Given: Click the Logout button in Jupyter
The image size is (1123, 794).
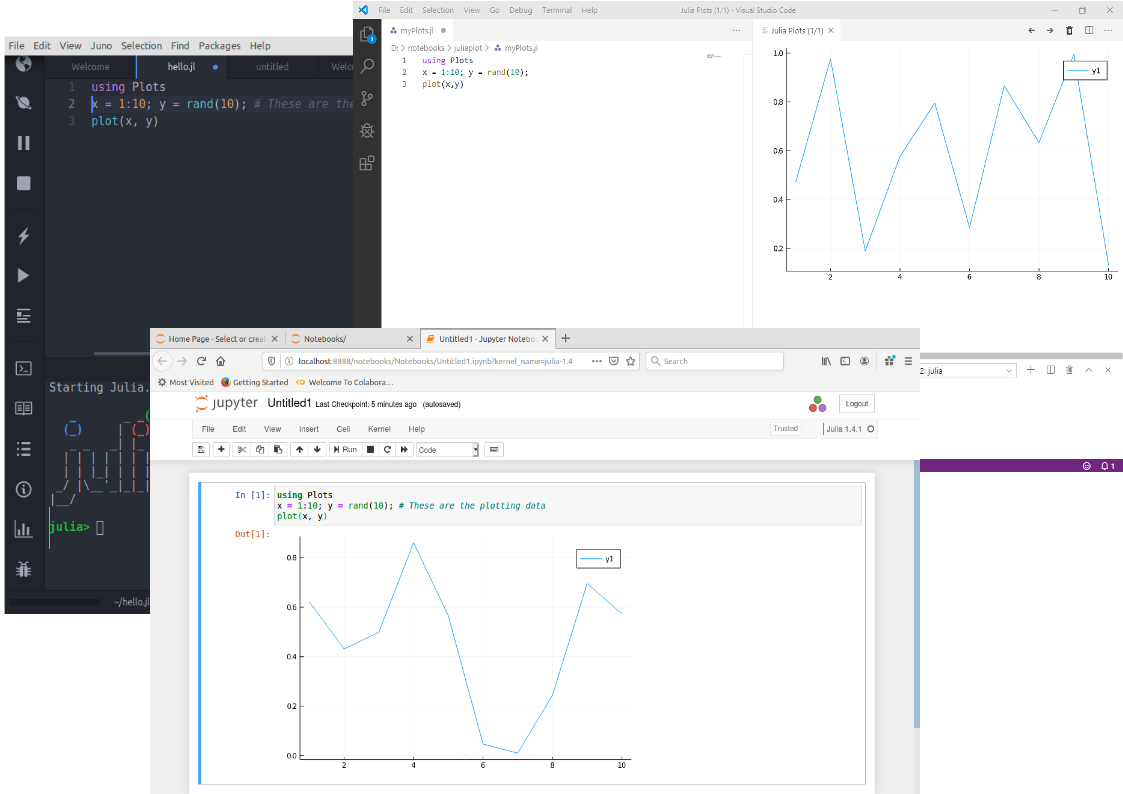Looking at the screenshot, I should click(x=857, y=404).
